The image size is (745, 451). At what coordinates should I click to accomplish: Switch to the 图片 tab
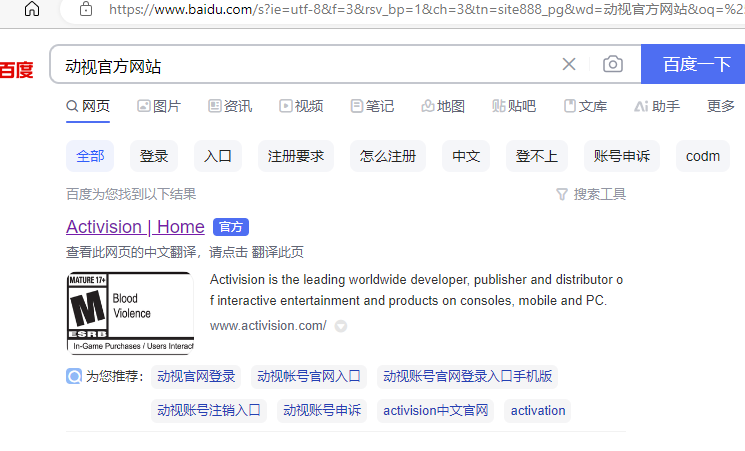click(x=159, y=106)
